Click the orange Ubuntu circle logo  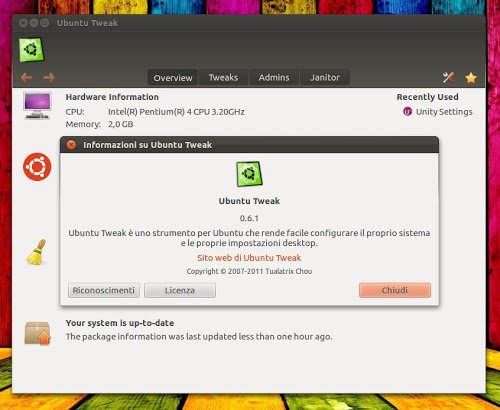coord(37,167)
